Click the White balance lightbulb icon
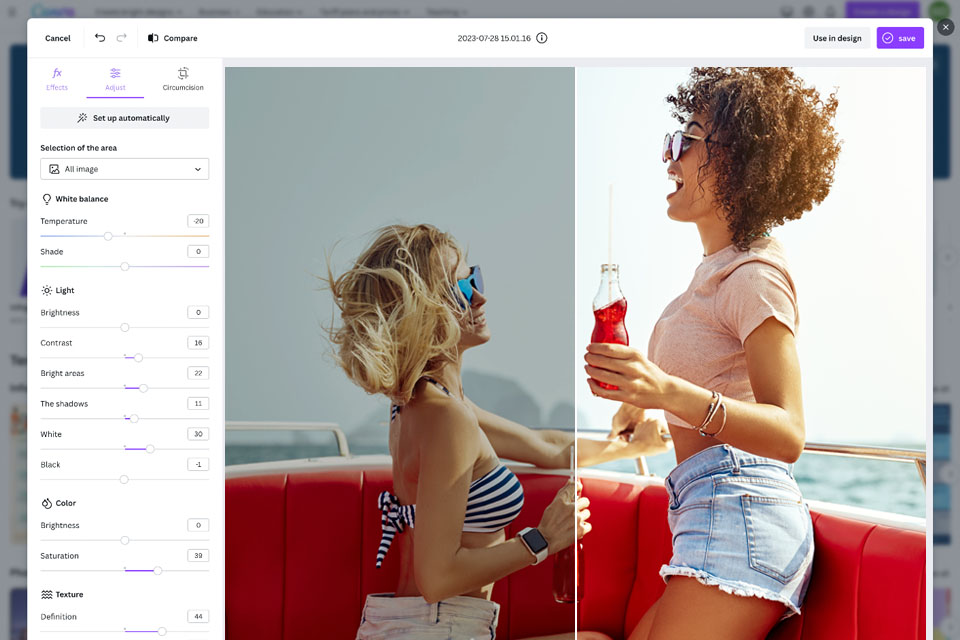Screen dimensions: 960x640 [47, 199]
